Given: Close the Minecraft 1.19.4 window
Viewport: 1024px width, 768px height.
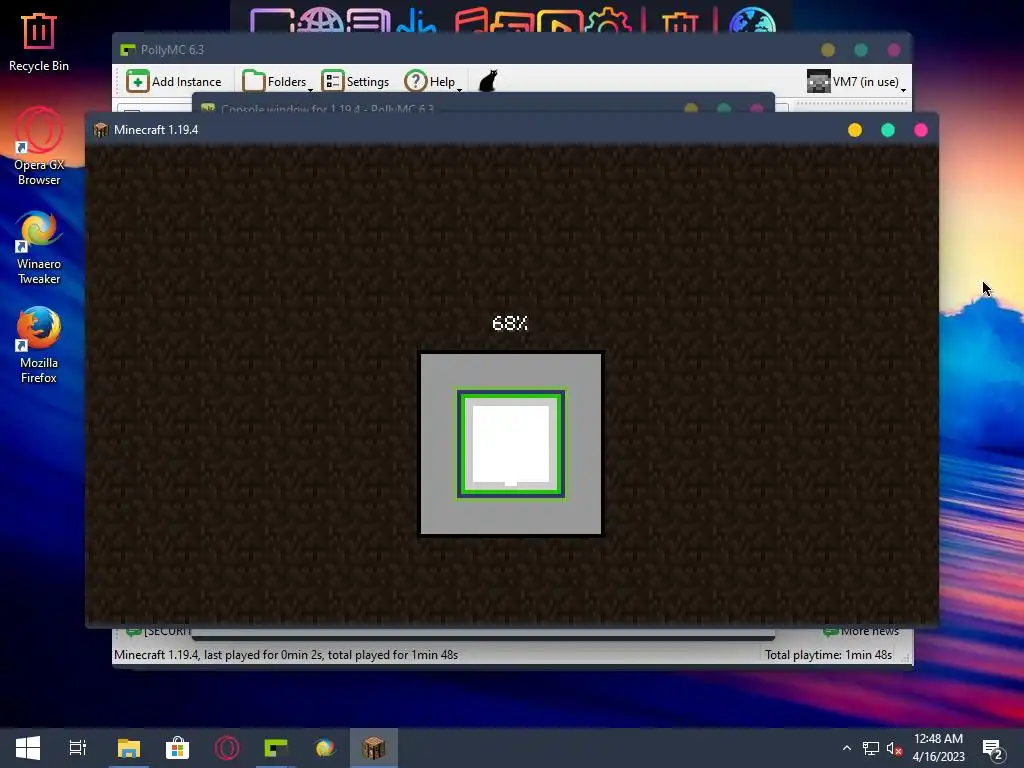Looking at the screenshot, I should tap(921, 130).
